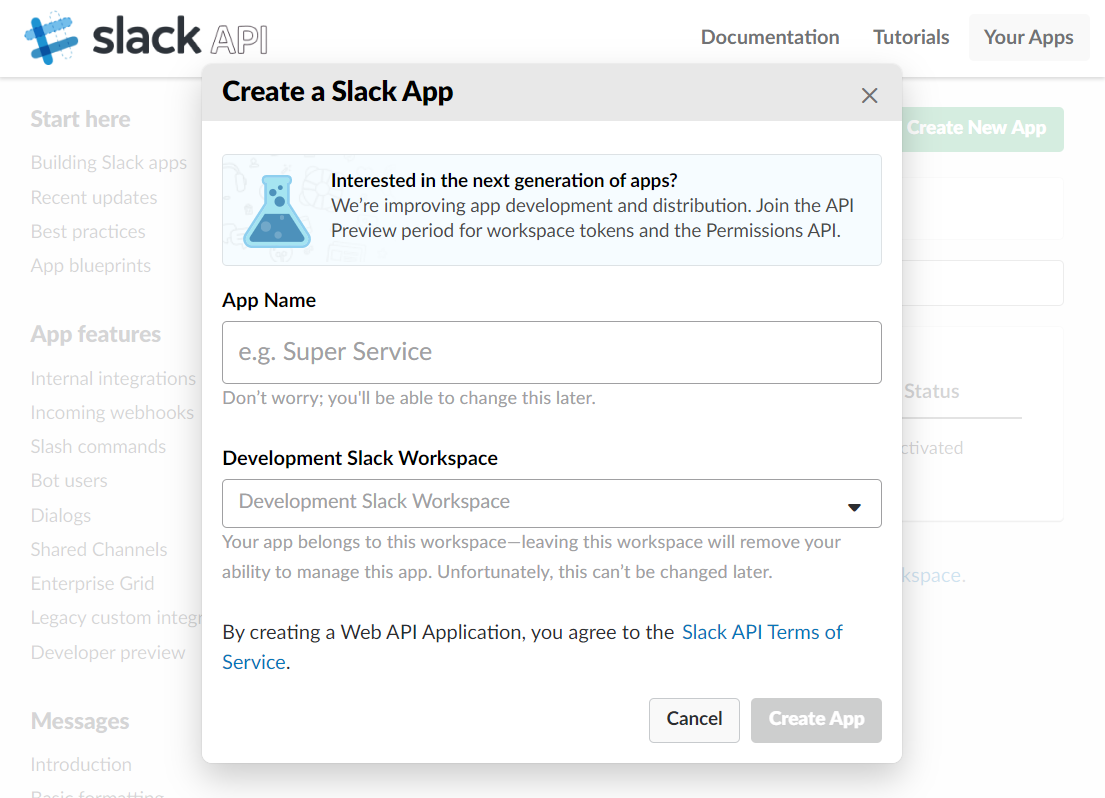1105x798 pixels.
Task: Click the 'Create a Slack App' dialog title
Action: pyautogui.click(x=338, y=92)
